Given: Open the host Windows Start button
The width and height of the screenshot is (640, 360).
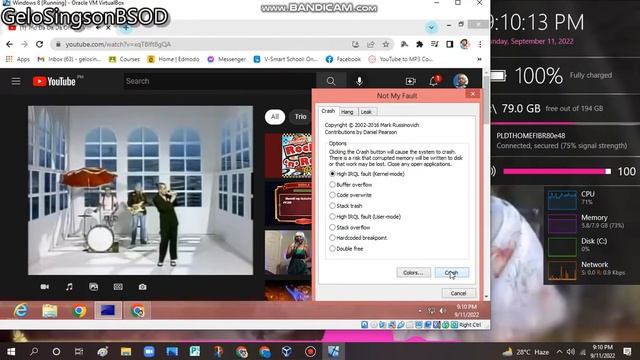Looking at the screenshot, I should click(11, 351).
